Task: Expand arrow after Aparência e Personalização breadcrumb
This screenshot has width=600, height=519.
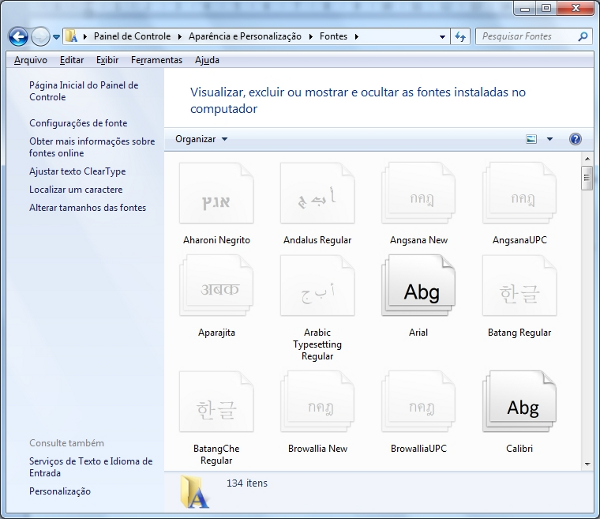Action: (x=311, y=37)
